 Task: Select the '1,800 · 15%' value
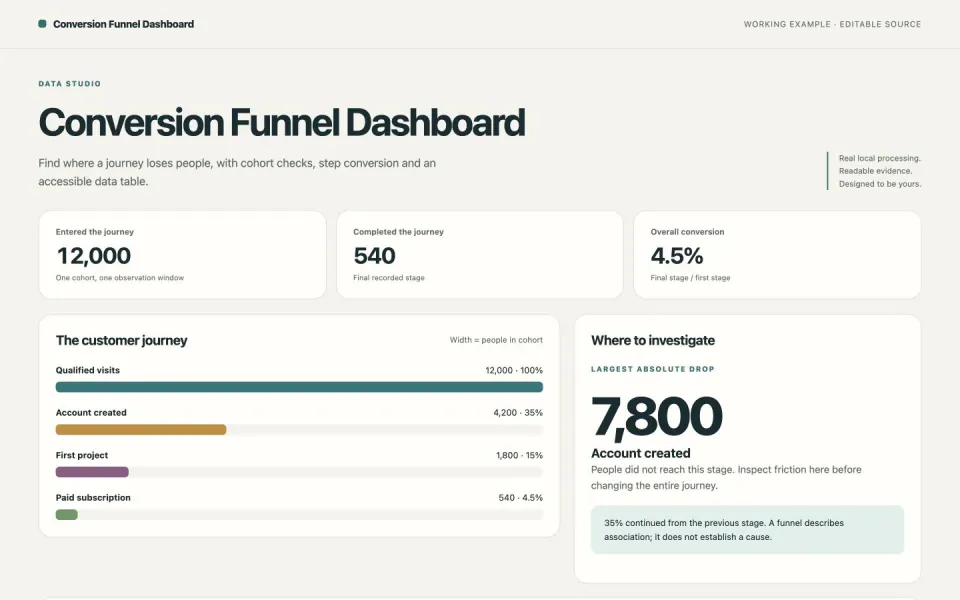[519, 455]
